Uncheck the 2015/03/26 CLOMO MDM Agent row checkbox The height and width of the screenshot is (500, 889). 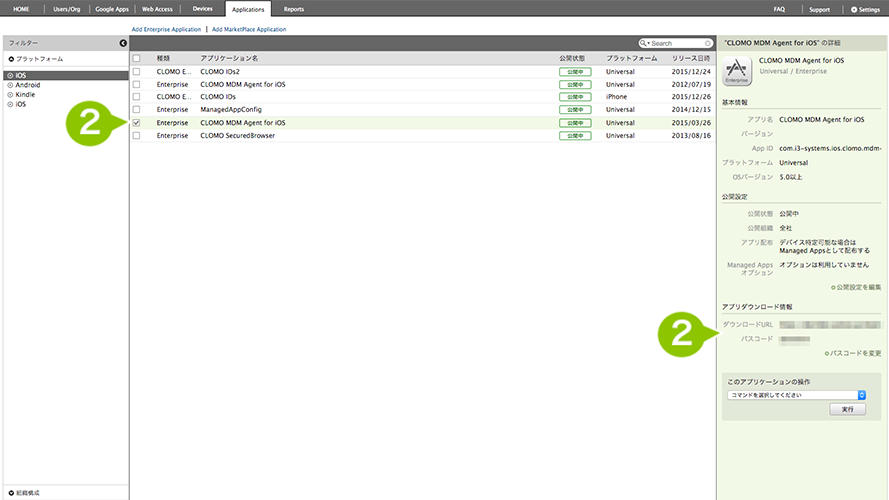136,122
